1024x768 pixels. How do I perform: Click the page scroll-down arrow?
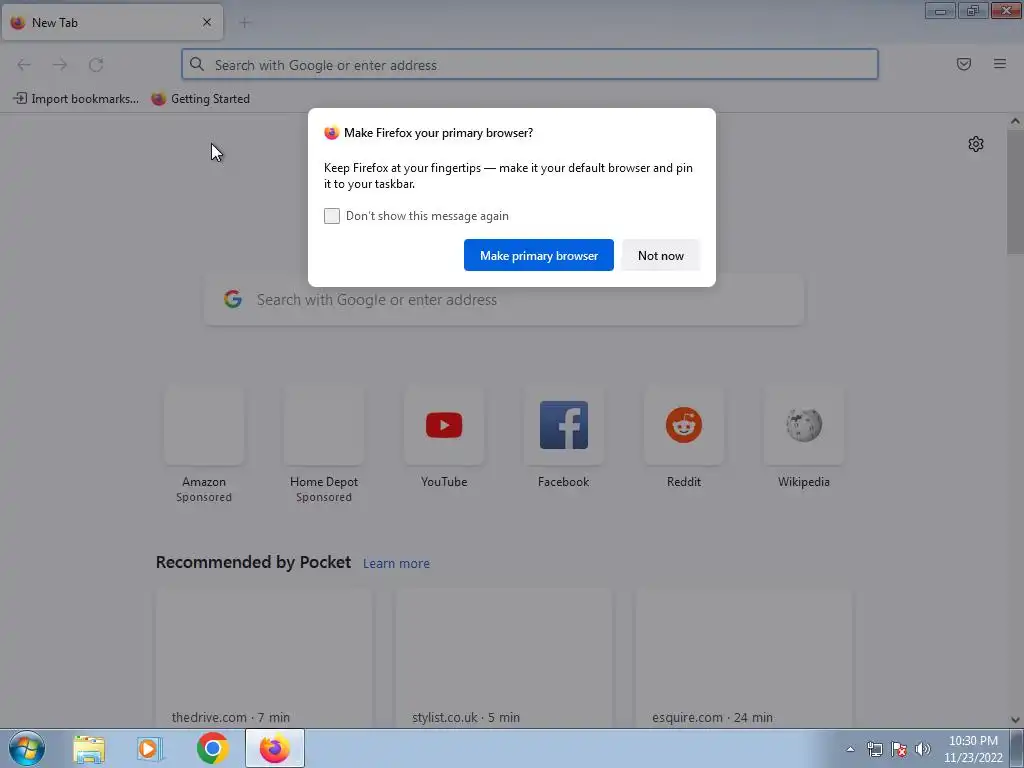pos(1015,720)
